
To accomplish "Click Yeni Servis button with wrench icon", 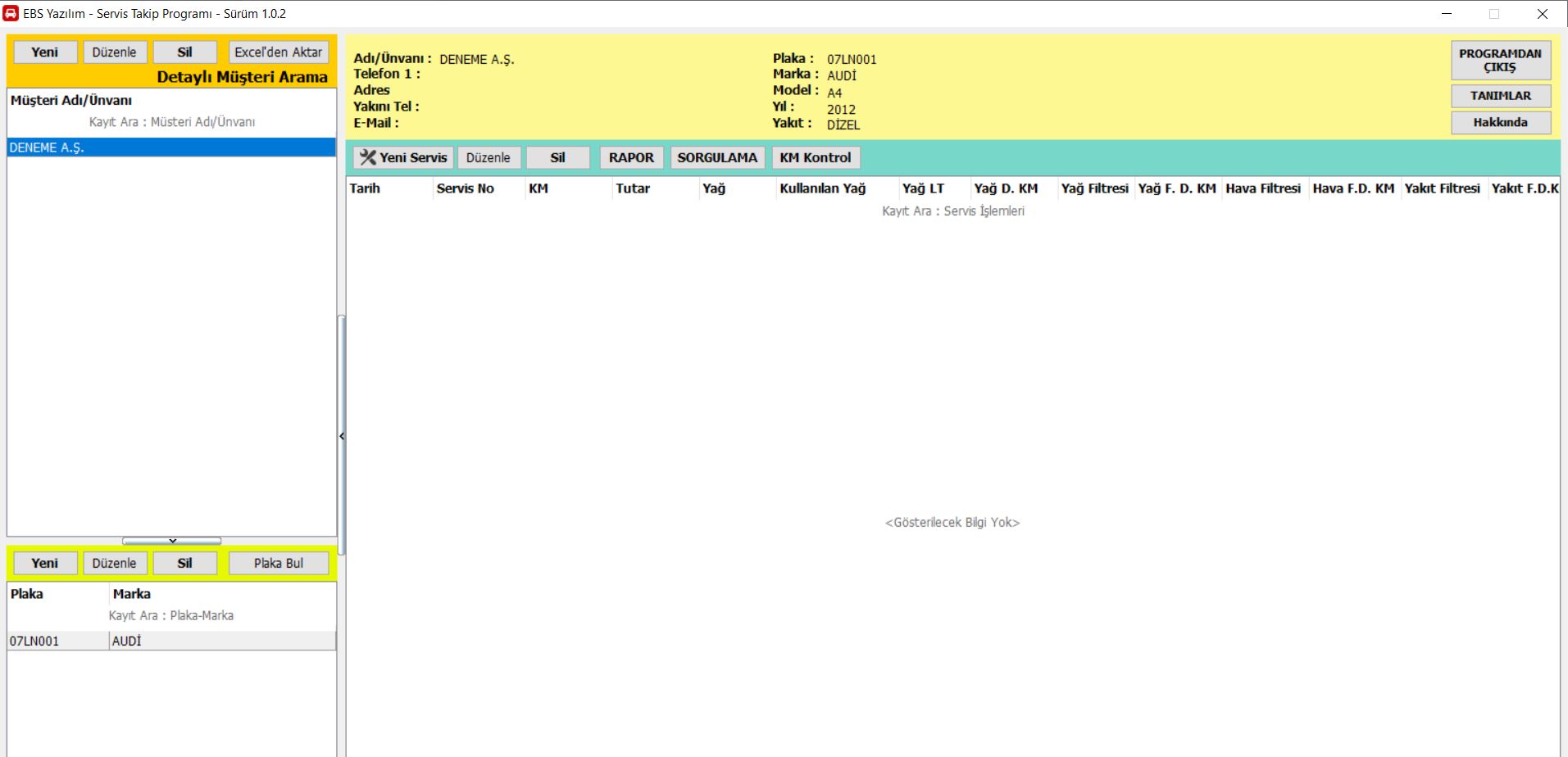I will (403, 158).
